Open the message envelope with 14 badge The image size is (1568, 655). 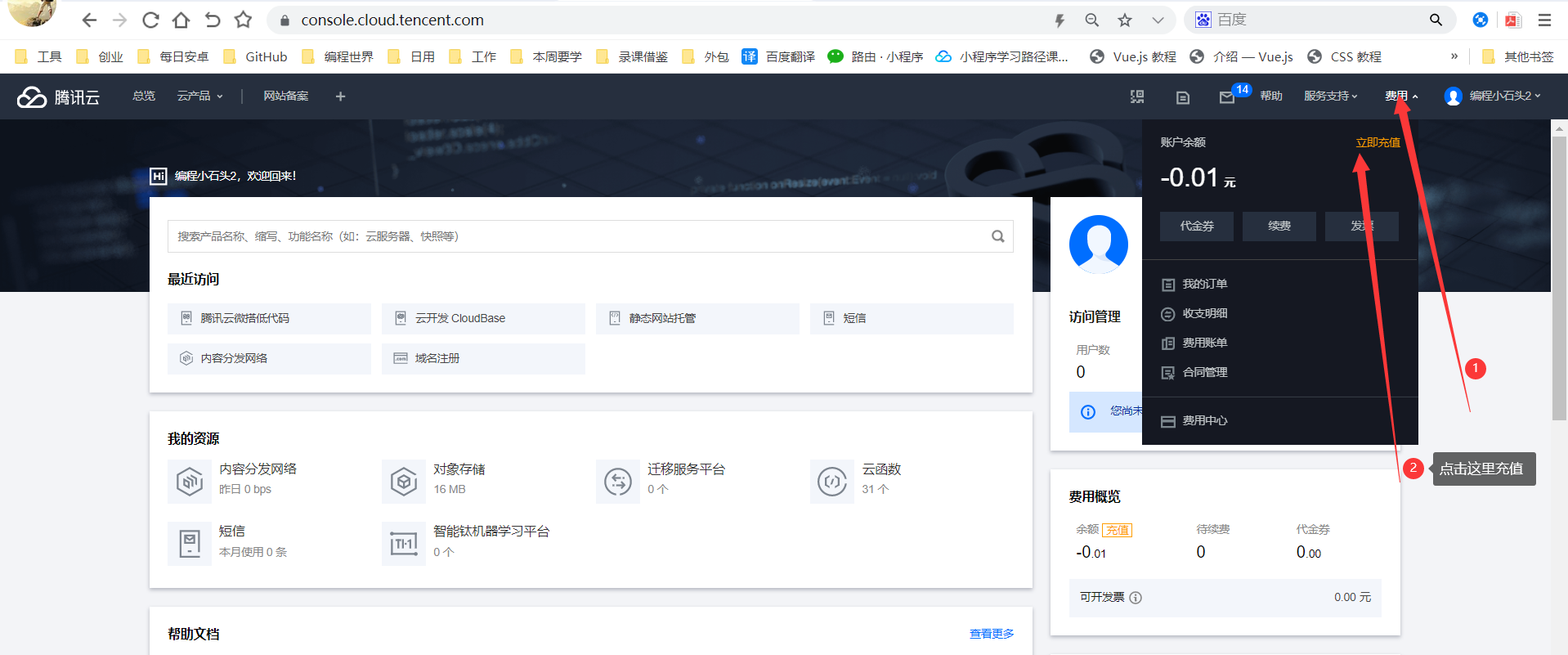1227,97
